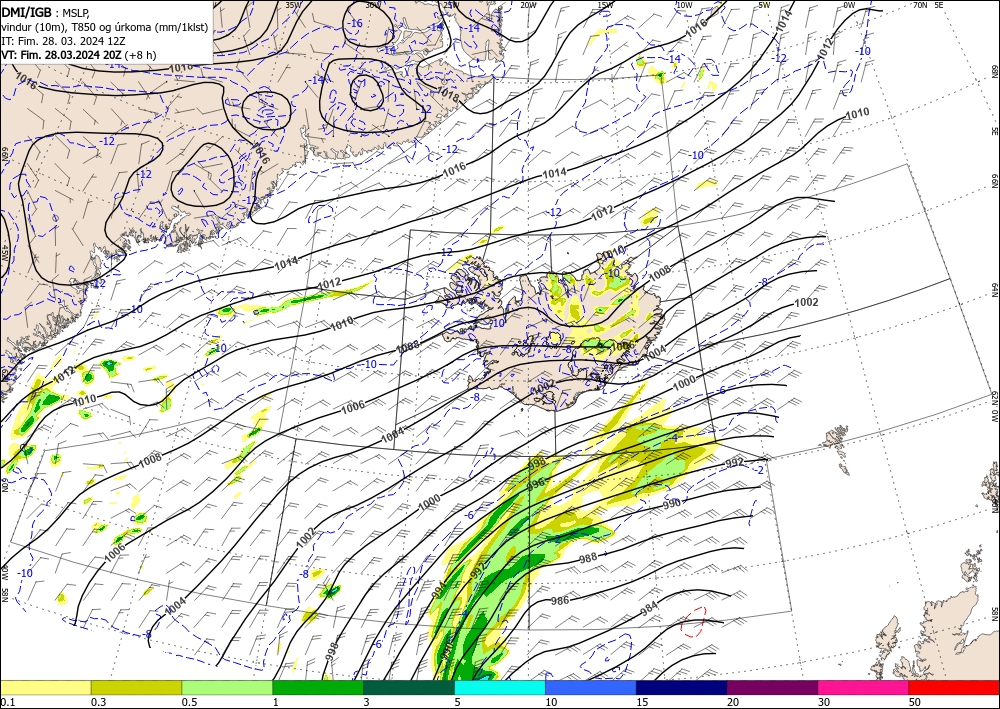Screen dimensions: 1000x709
Task: Choose the navy 15–20 legend swatch
Action: pos(682,687)
